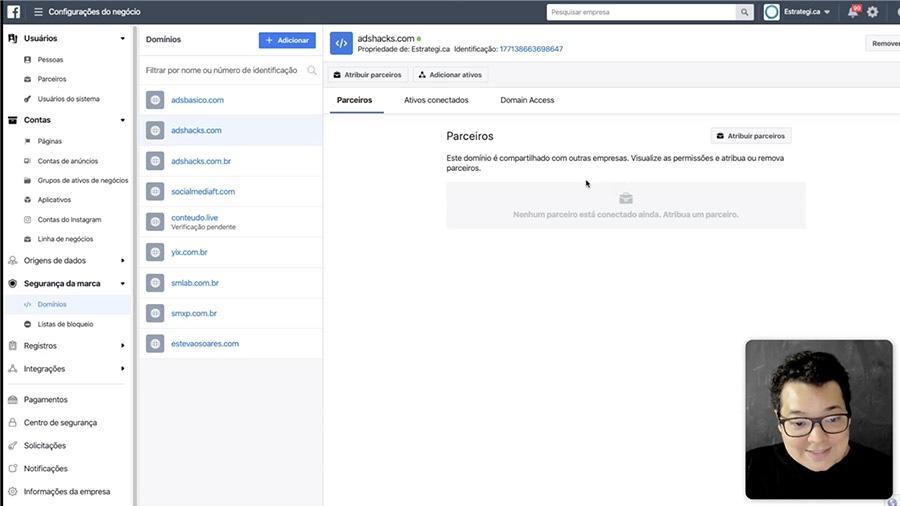Open the adshacks.com.br domain link
Image resolution: width=900 pixels, height=506 pixels.
click(x=201, y=161)
